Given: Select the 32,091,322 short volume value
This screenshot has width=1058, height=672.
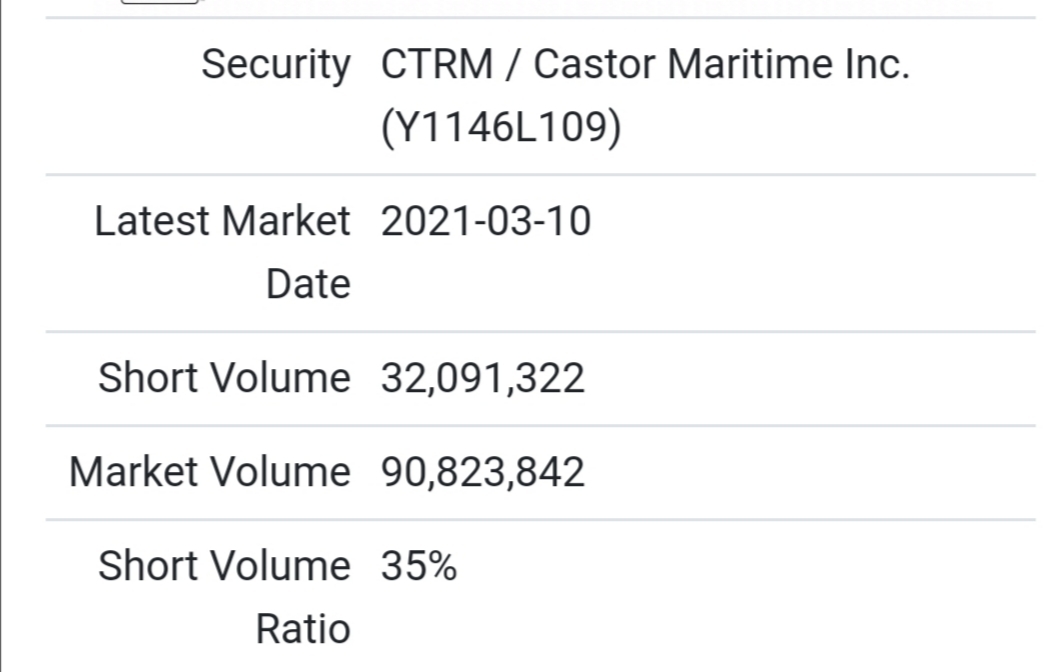Looking at the screenshot, I should (x=483, y=378).
